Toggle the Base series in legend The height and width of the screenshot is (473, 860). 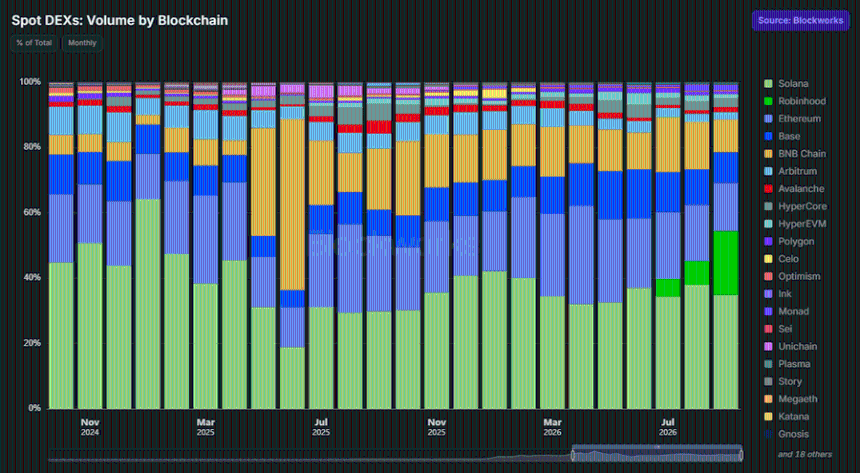coord(782,136)
